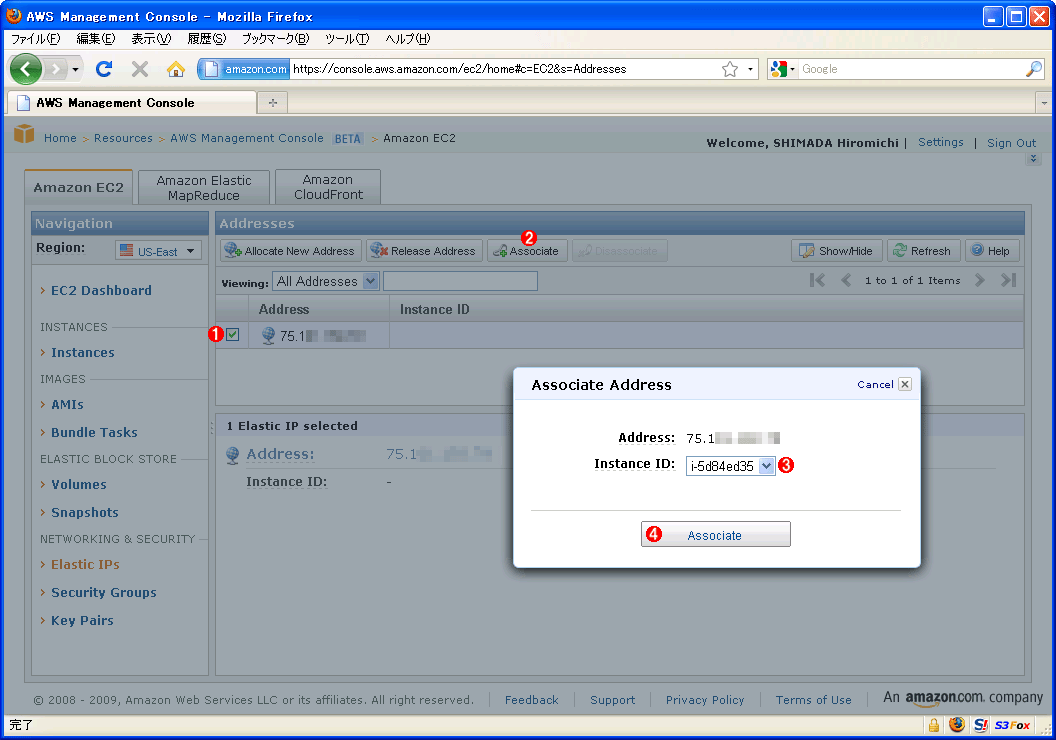Click Allocate New Address button
Image resolution: width=1056 pixels, height=740 pixels.
click(x=290, y=251)
